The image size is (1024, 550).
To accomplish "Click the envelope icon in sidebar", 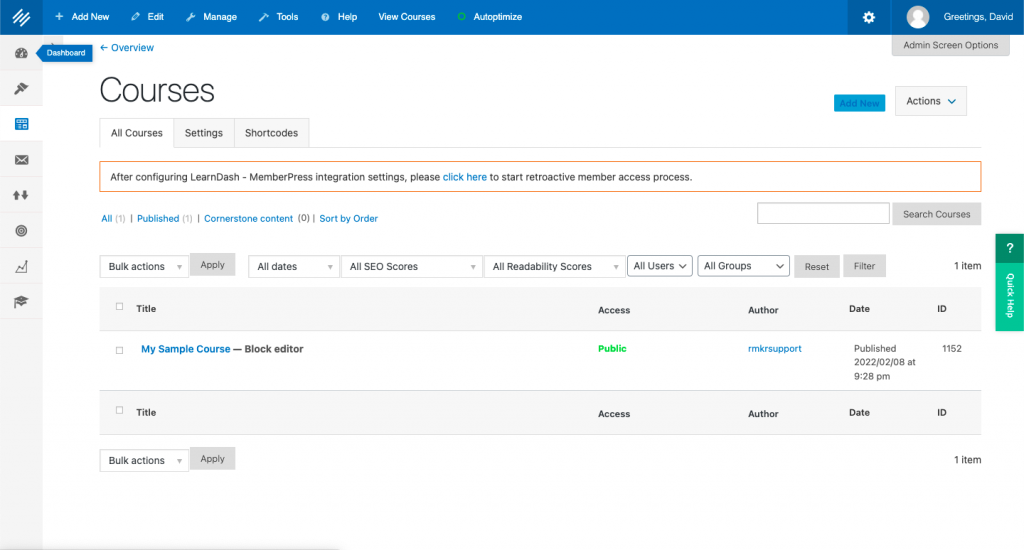I will pyautogui.click(x=21, y=160).
